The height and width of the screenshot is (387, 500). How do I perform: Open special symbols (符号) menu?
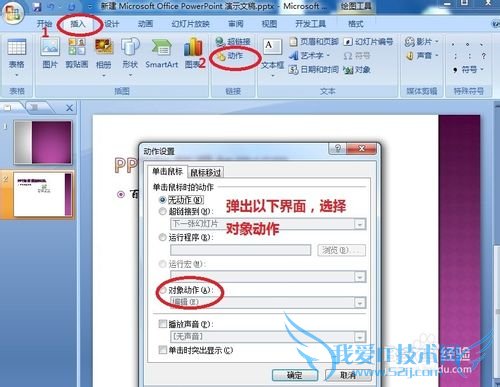coord(468,70)
